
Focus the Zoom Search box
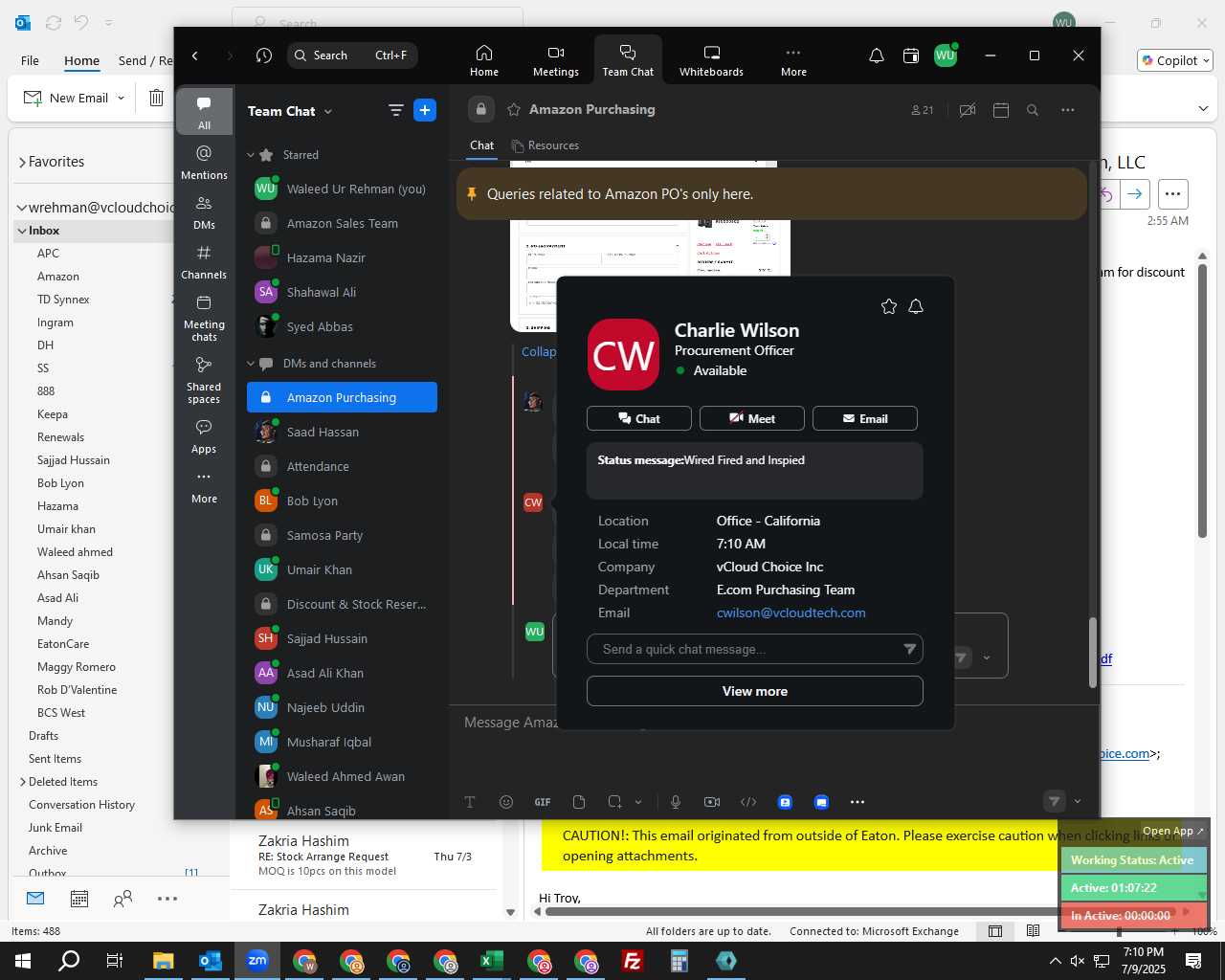tap(352, 56)
